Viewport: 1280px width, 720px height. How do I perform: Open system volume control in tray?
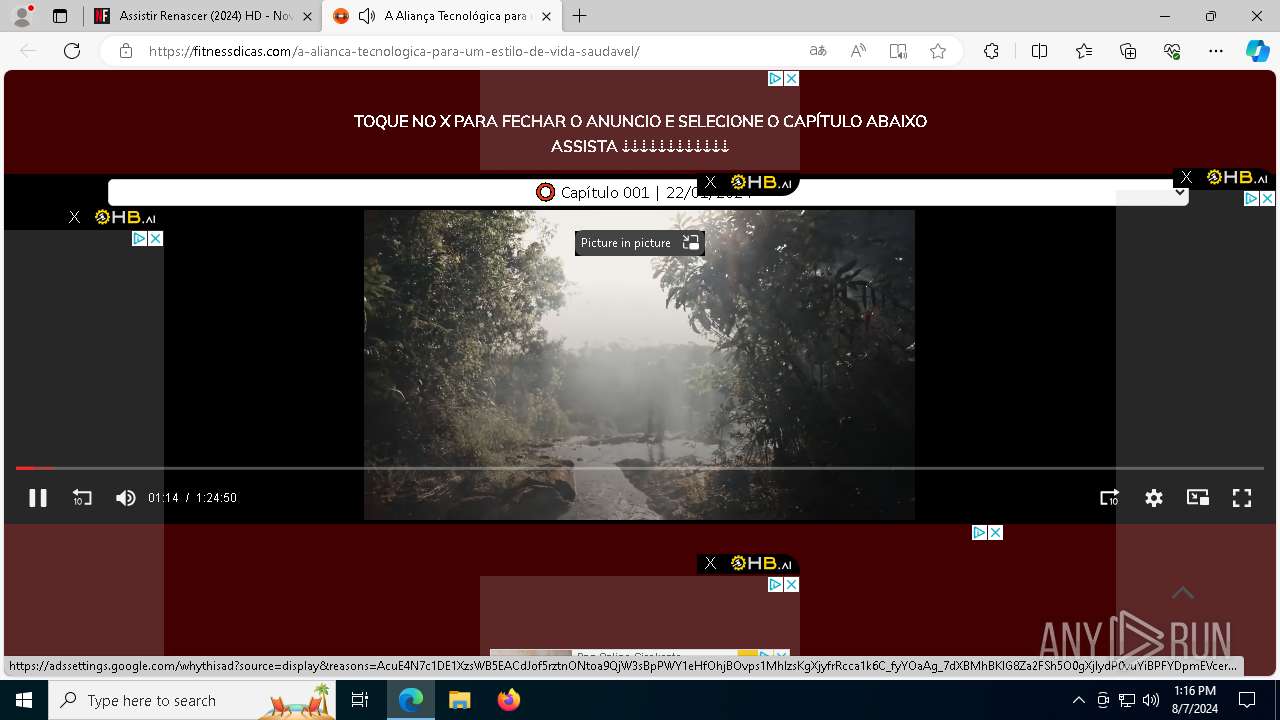coord(1151,700)
